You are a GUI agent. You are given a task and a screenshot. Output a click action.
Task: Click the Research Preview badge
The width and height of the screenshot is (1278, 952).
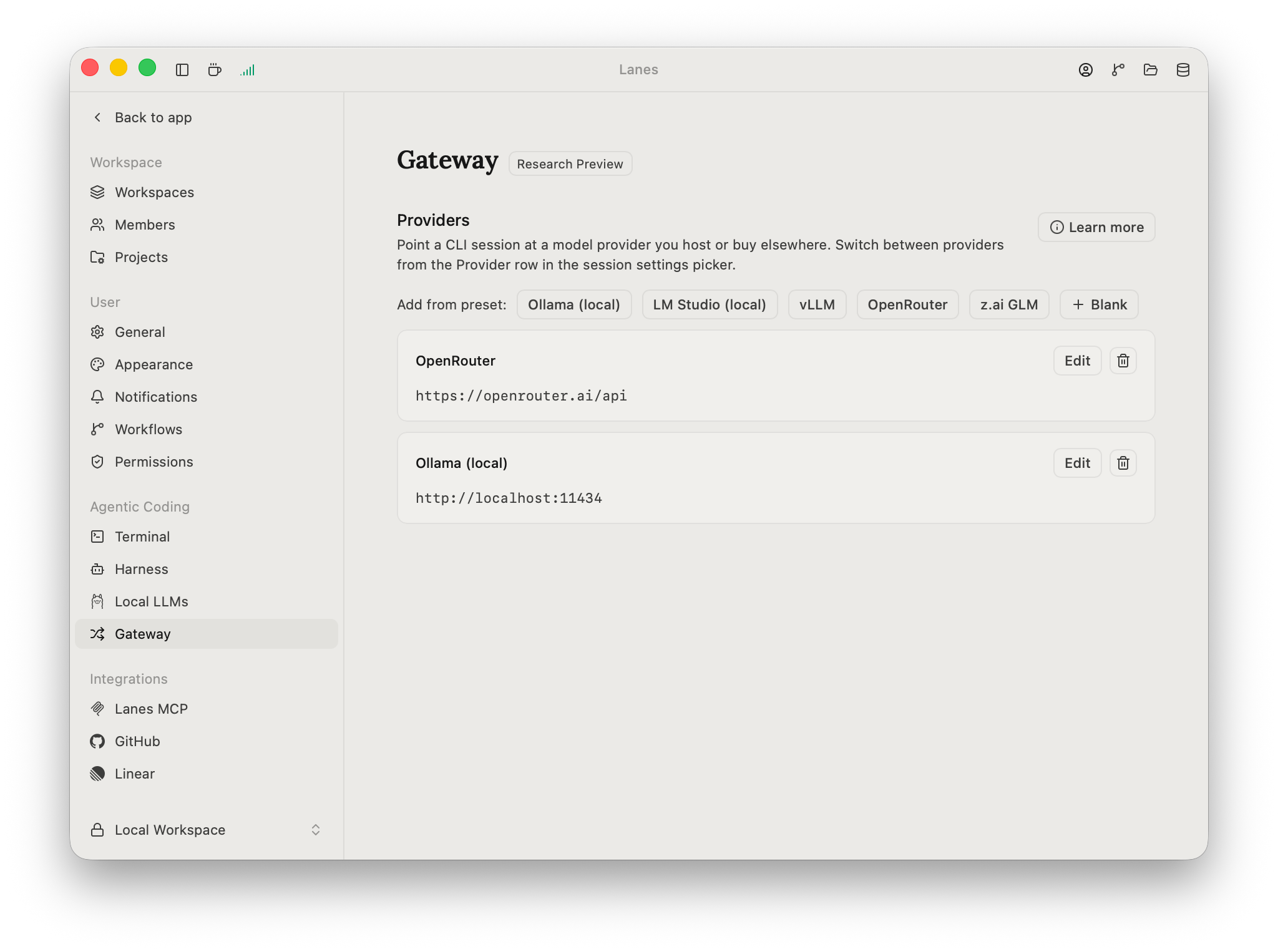570,163
